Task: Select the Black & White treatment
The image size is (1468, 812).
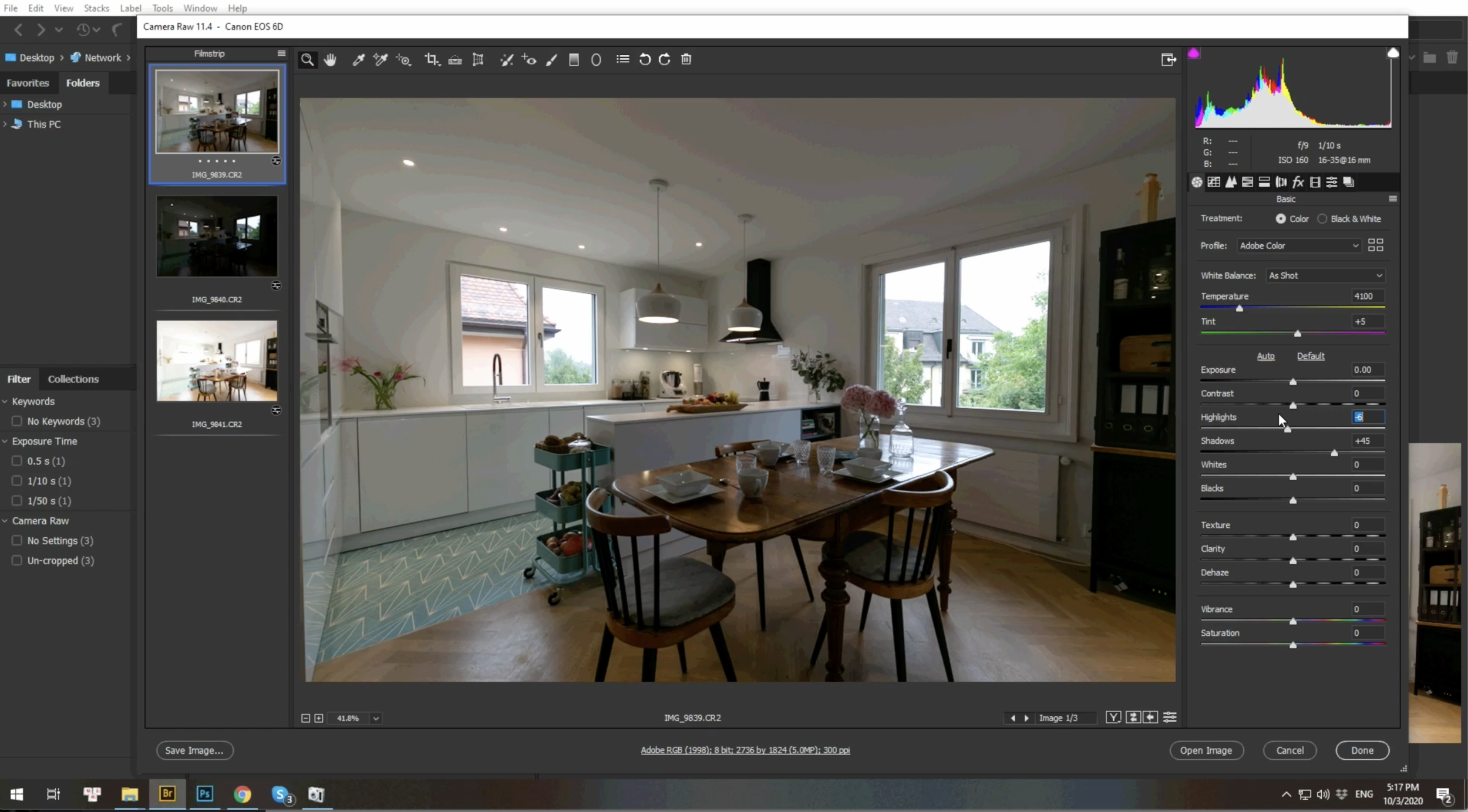Action: tap(1322, 218)
